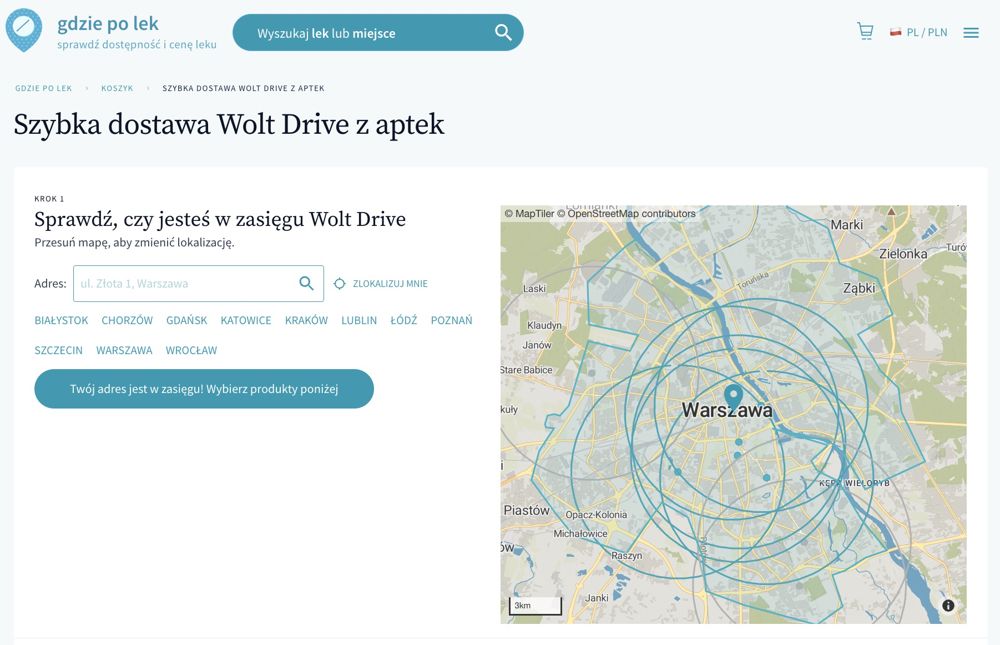This screenshot has height=645, width=1000.
Task: Click the ZLOKALIZUJ MNIE link
Action: (390, 284)
